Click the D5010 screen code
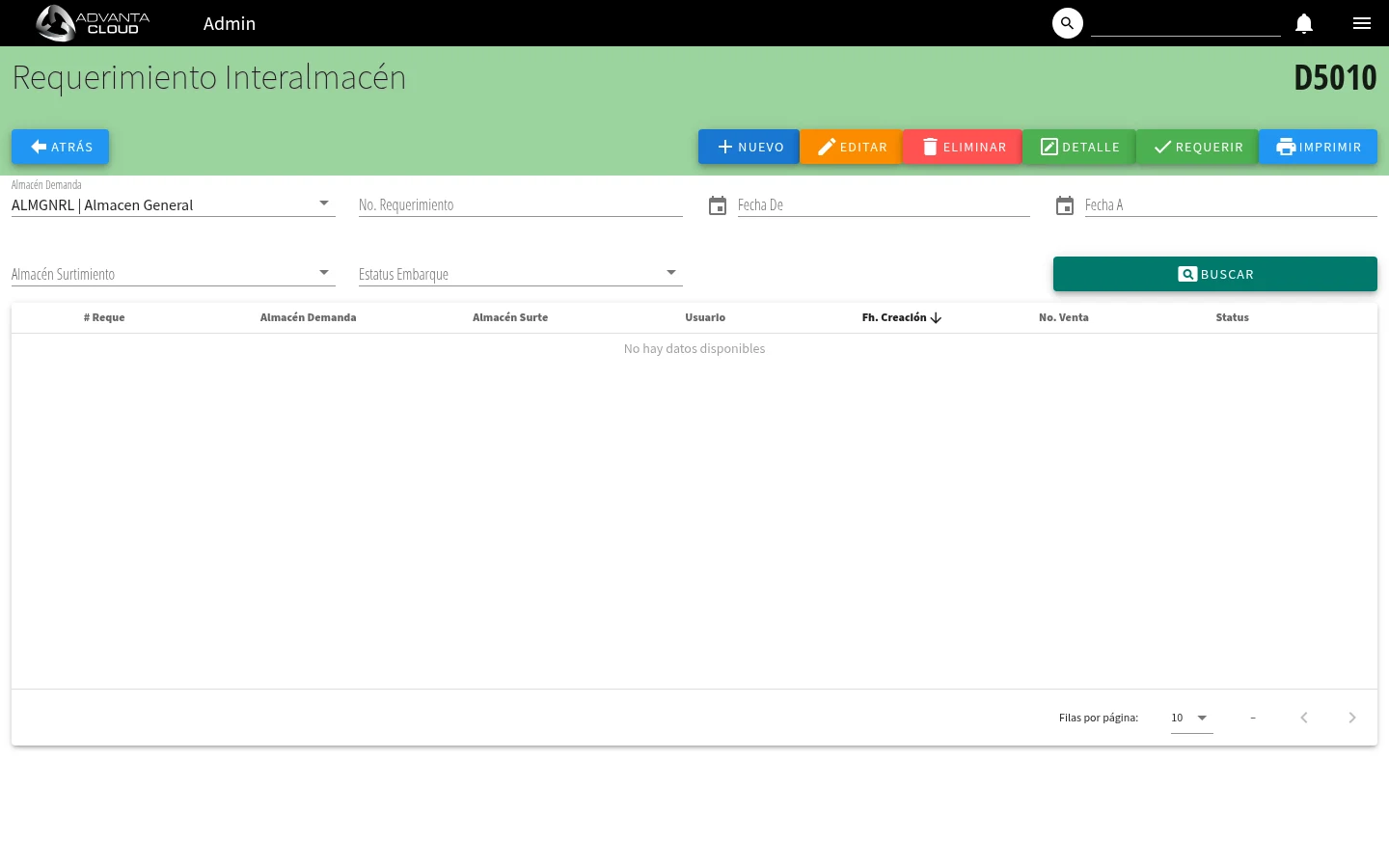 1335,78
